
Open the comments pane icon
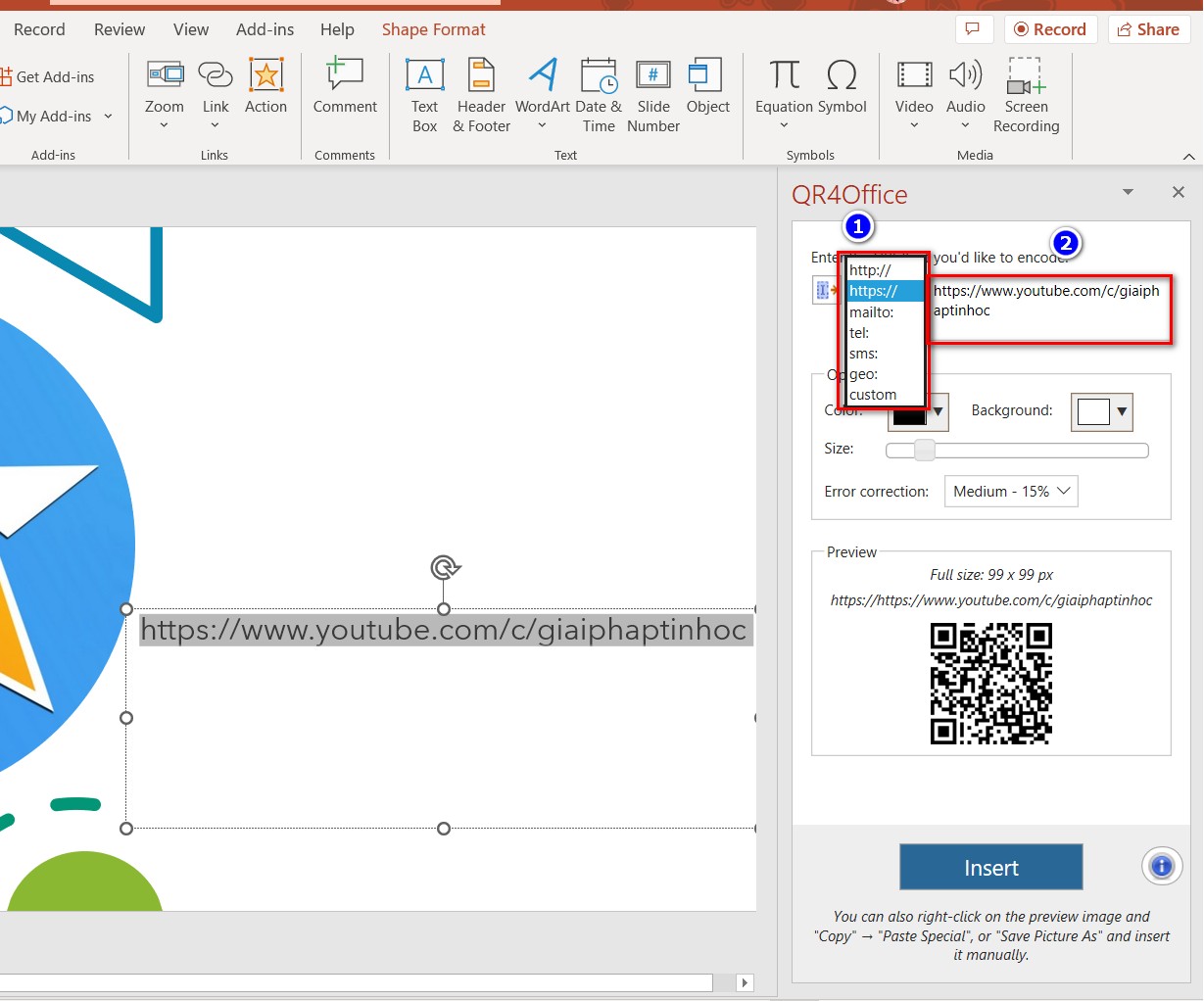pos(973,29)
